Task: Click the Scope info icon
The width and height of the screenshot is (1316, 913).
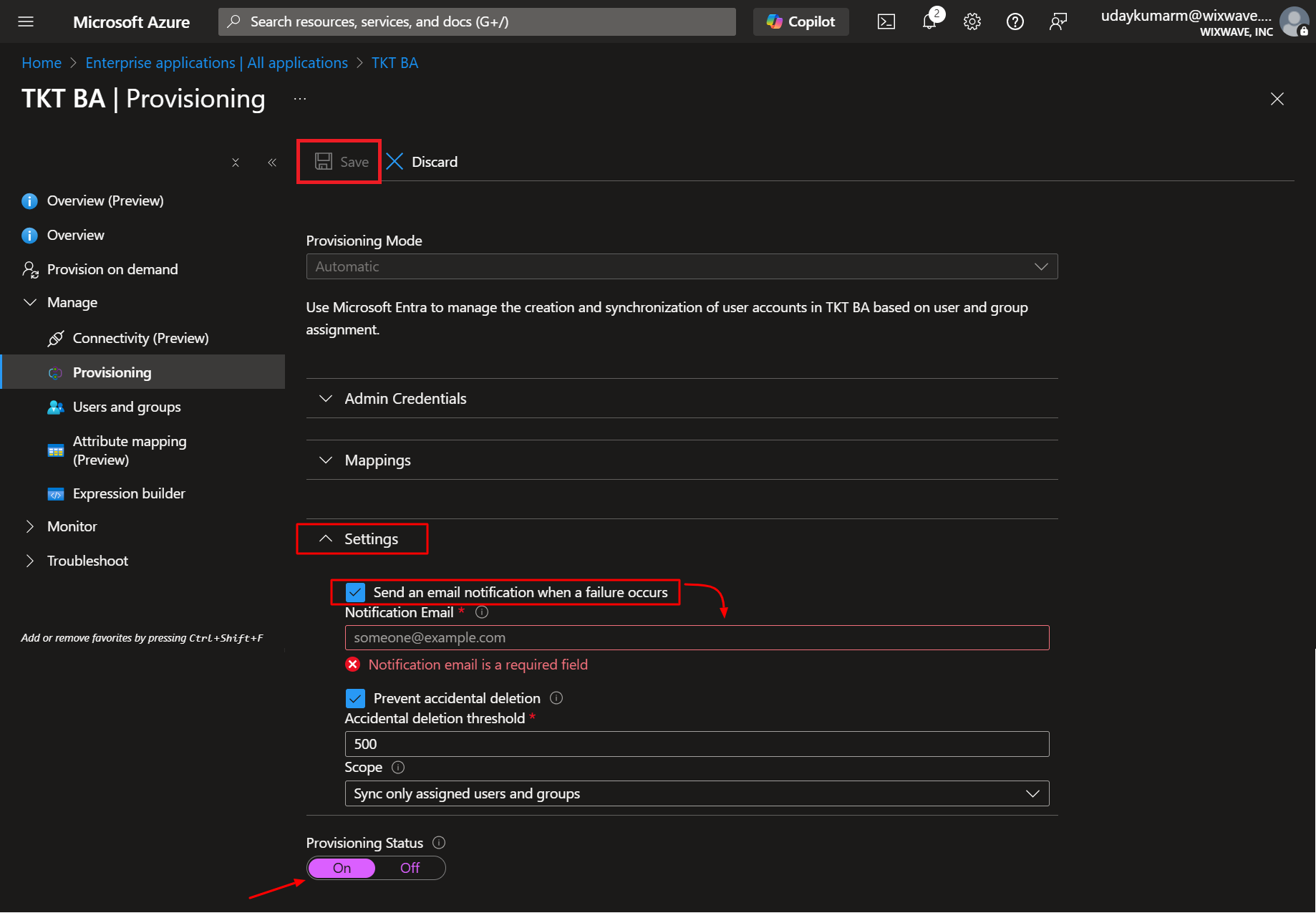Action: click(398, 767)
